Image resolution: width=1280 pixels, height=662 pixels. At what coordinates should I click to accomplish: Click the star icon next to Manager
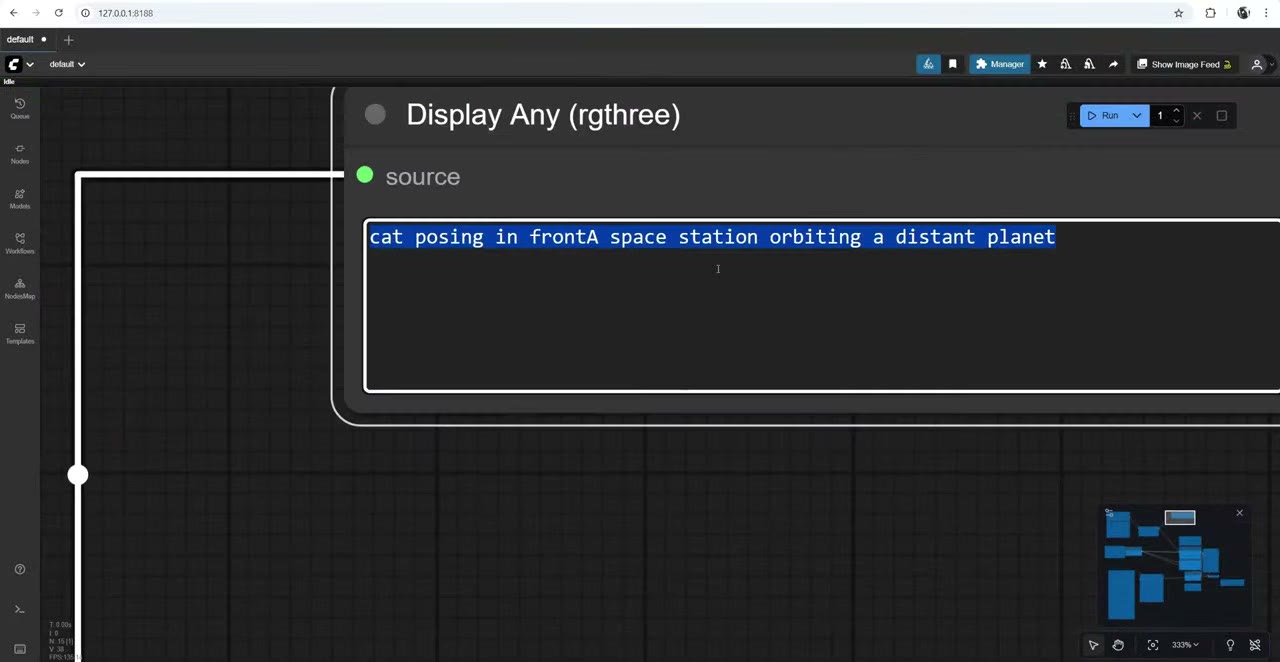tap(1042, 64)
